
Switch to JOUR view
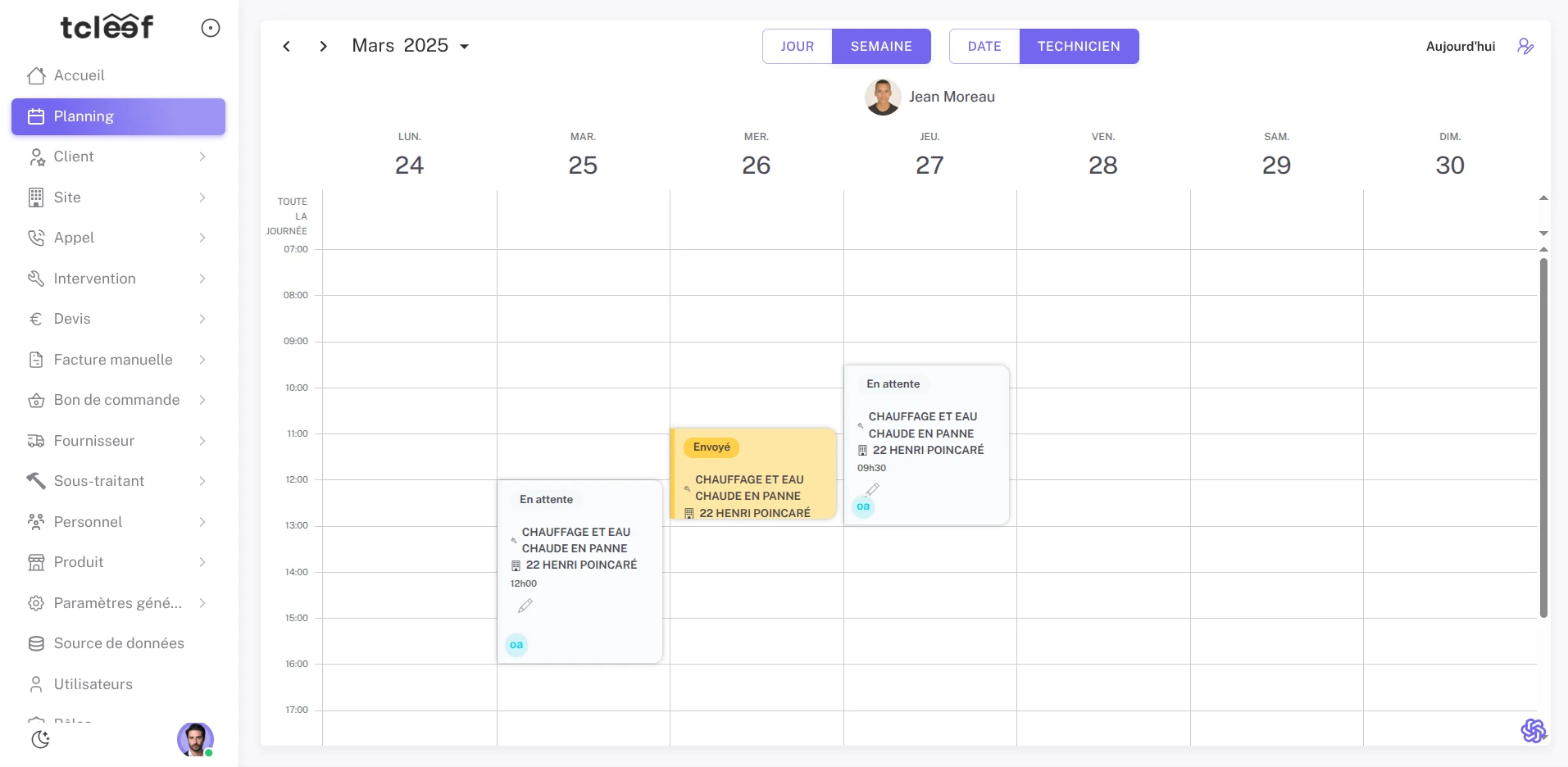(796, 46)
